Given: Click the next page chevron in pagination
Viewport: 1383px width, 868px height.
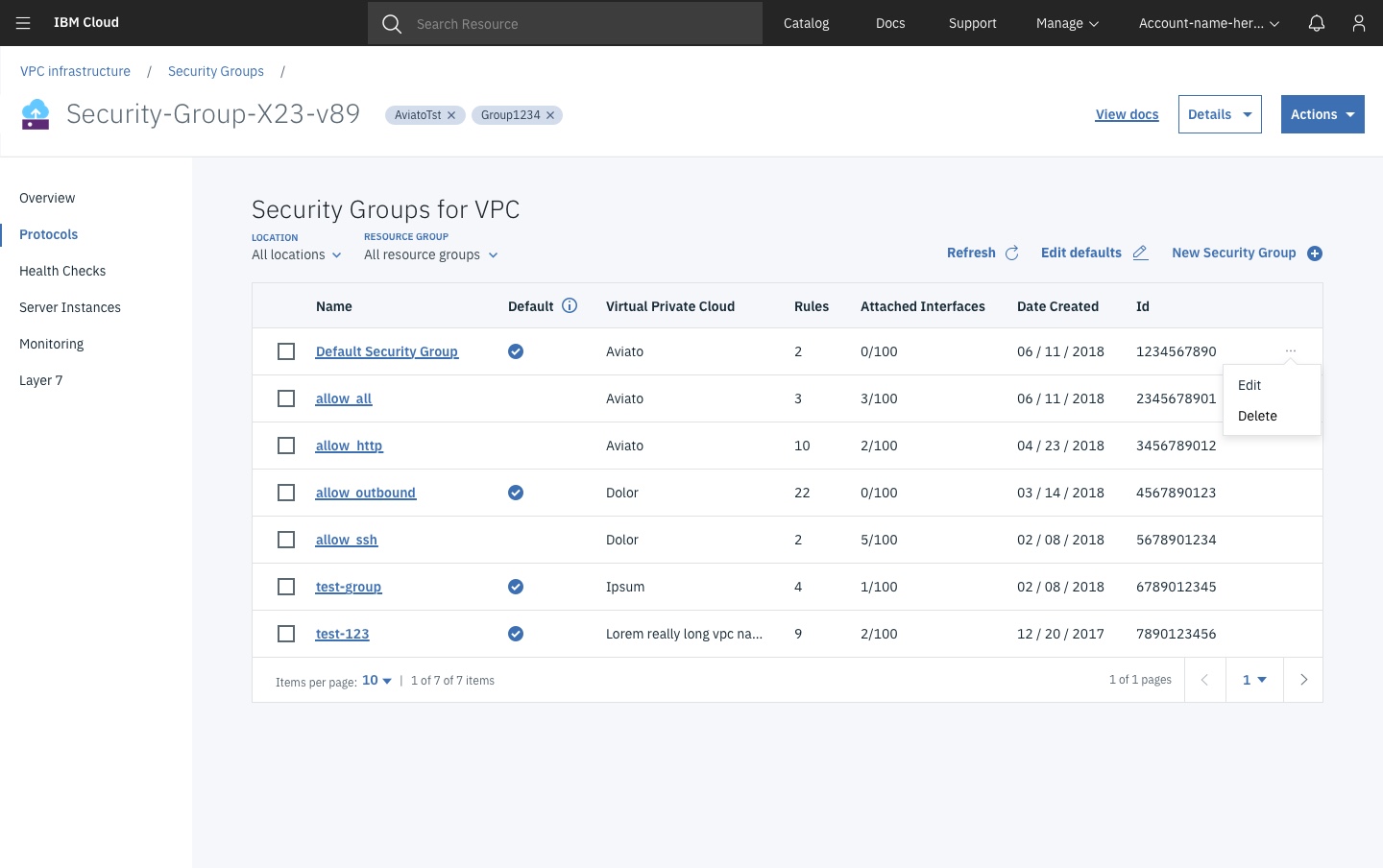Looking at the screenshot, I should tap(1303, 680).
